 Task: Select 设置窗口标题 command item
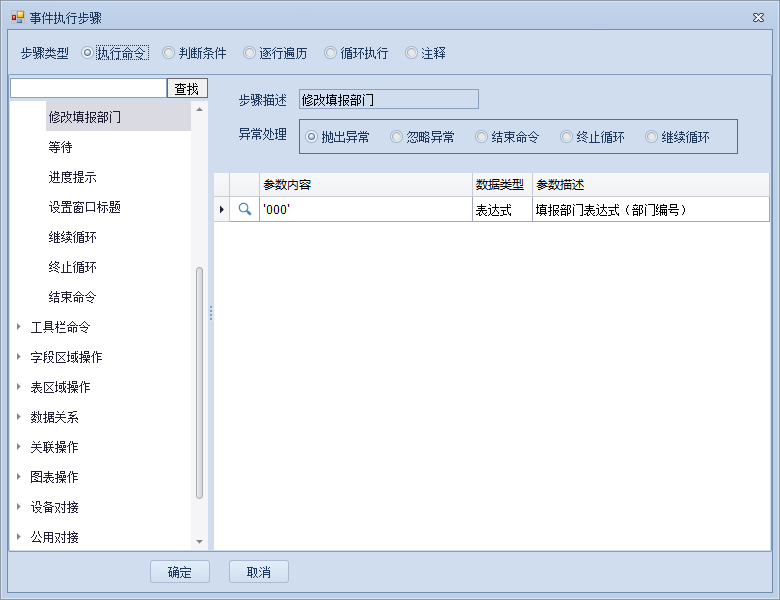coord(84,207)
